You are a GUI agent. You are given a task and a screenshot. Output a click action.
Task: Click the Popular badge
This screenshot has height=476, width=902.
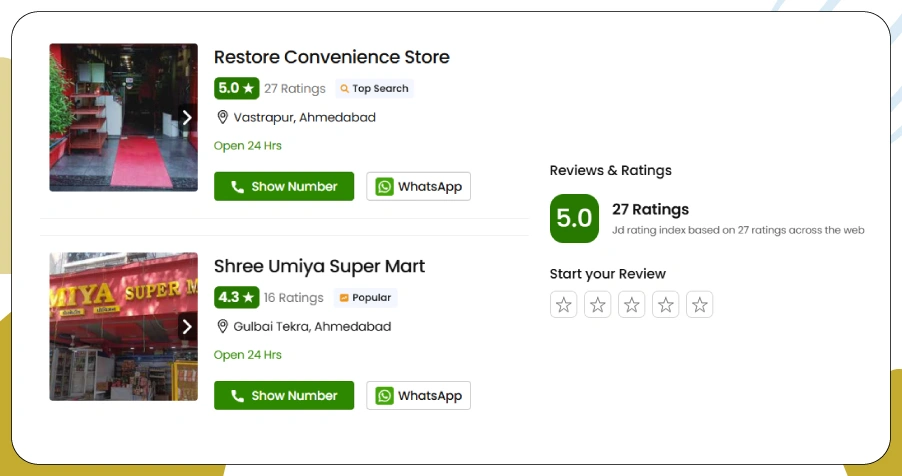pos(365,298)
